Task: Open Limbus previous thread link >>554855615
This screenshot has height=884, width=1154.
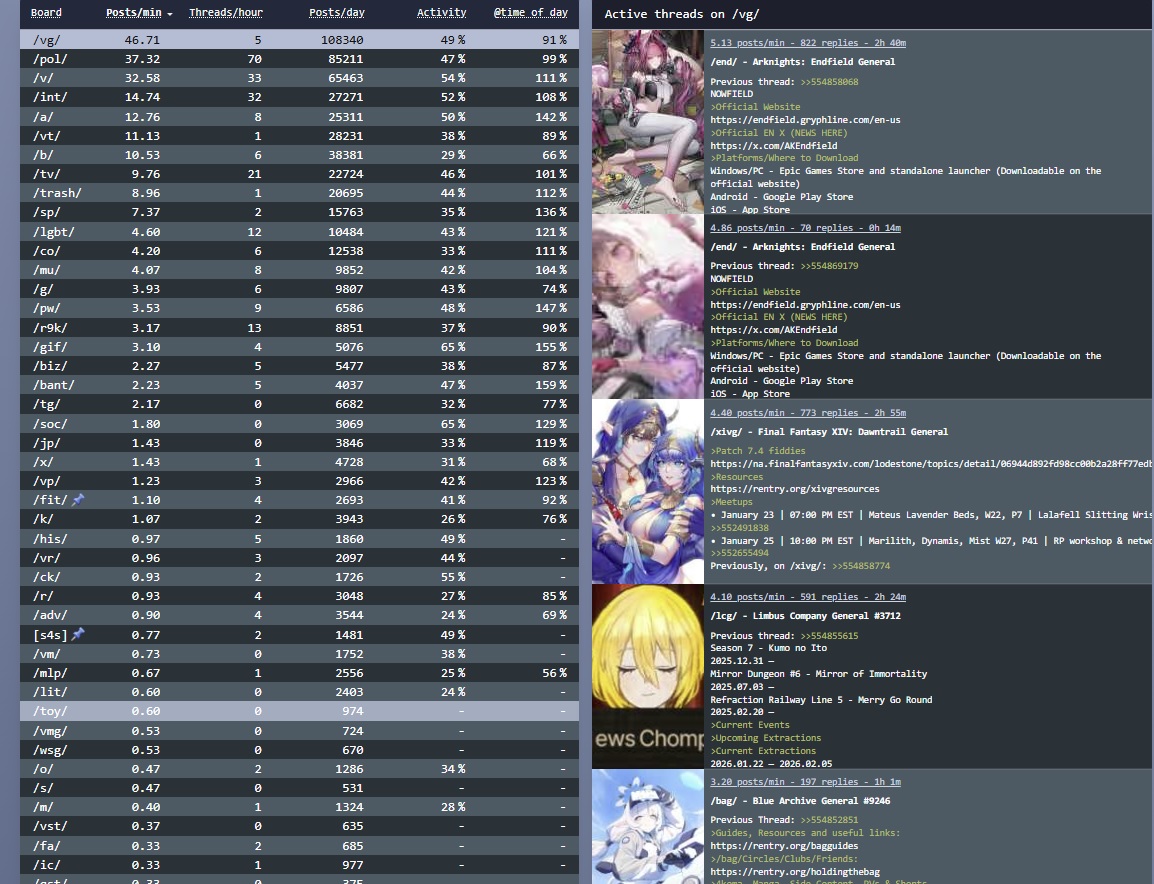Action: (x=829, y=635)
